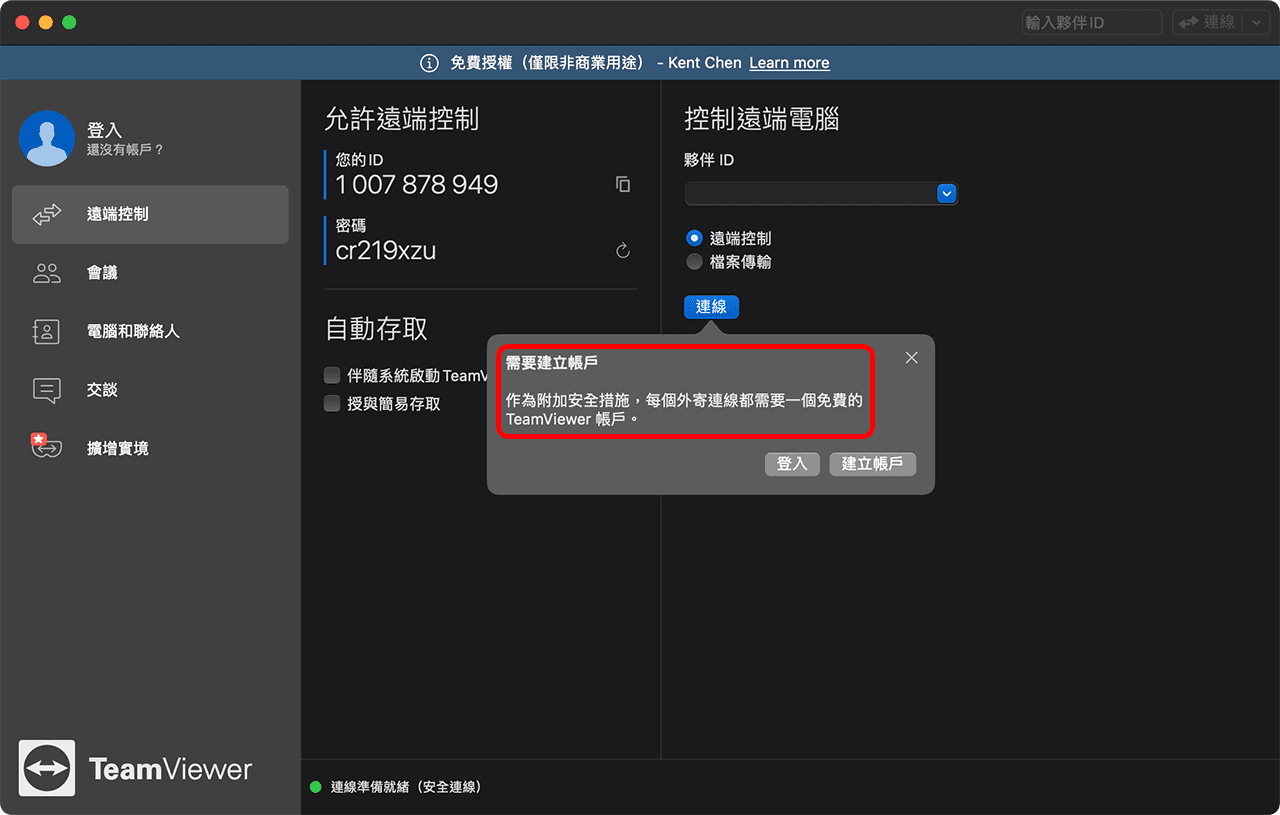The image size is (1280, 815).
Task: Open the 交談 chat section
Action: click(103, 389)
